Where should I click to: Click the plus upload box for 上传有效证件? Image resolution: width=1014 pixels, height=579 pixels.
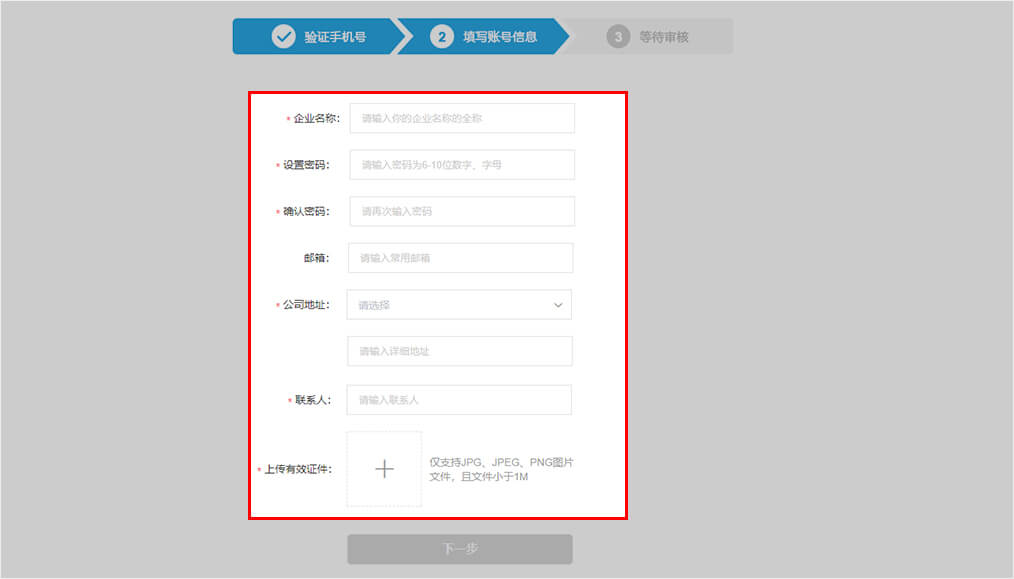[384, 469]
